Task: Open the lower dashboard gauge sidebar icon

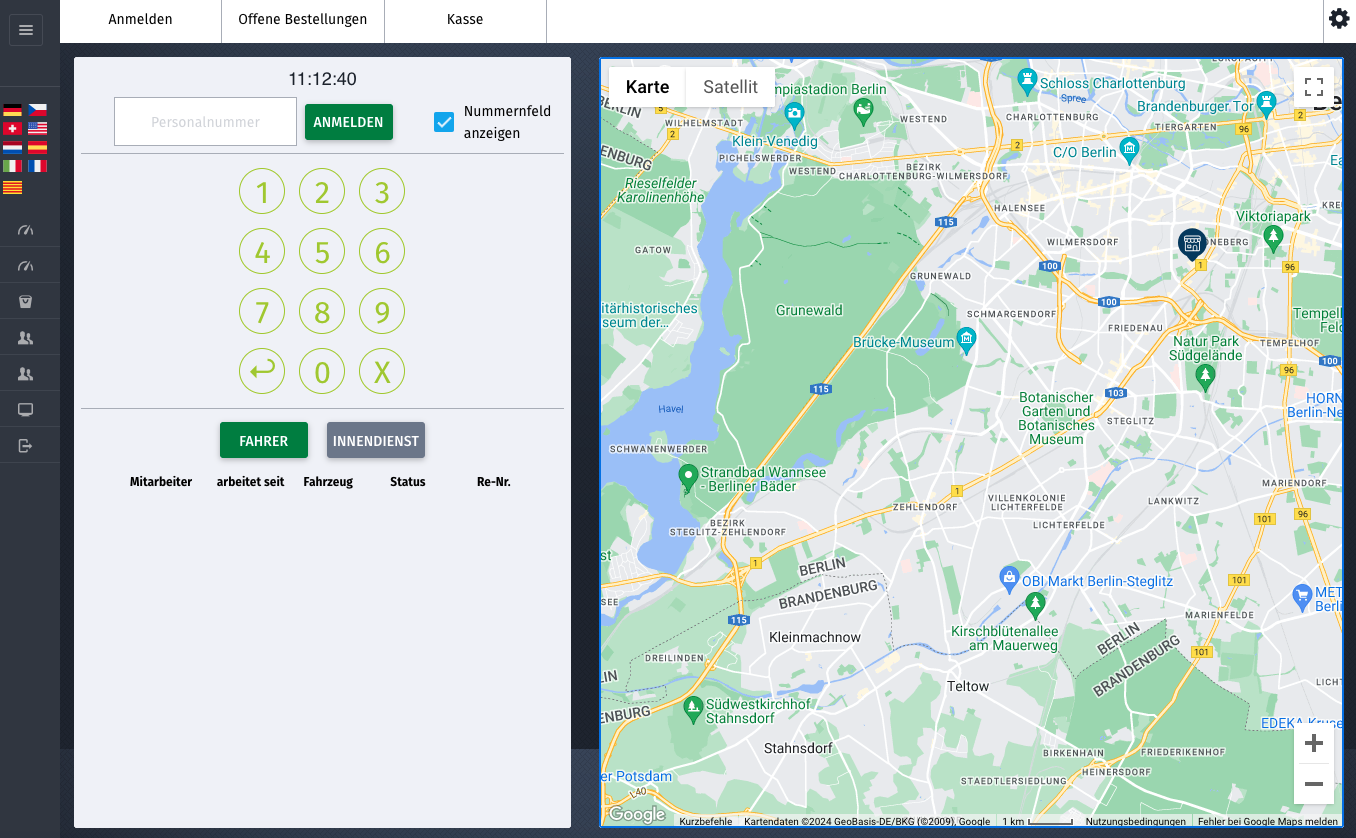Action: (x=26, y=266)
